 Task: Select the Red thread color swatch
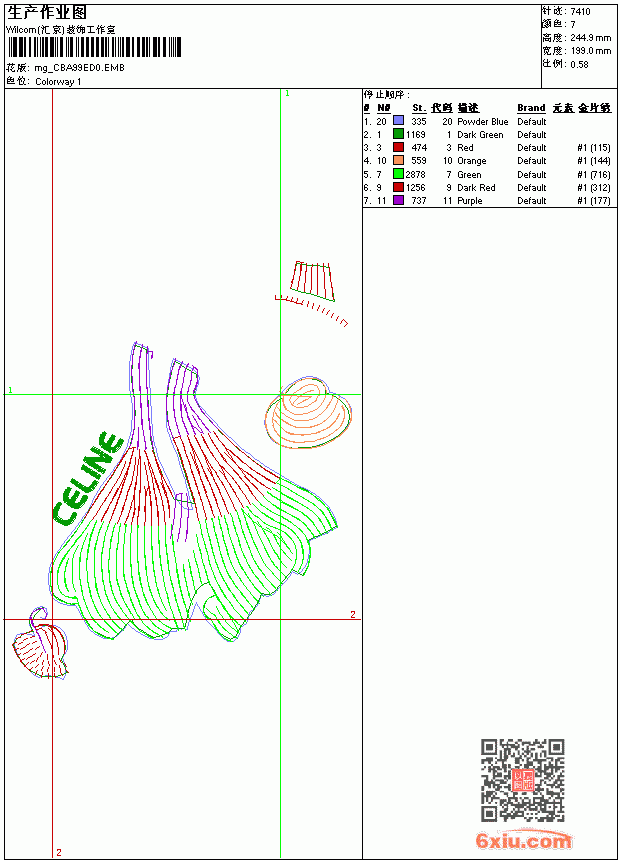click(398, 147)
